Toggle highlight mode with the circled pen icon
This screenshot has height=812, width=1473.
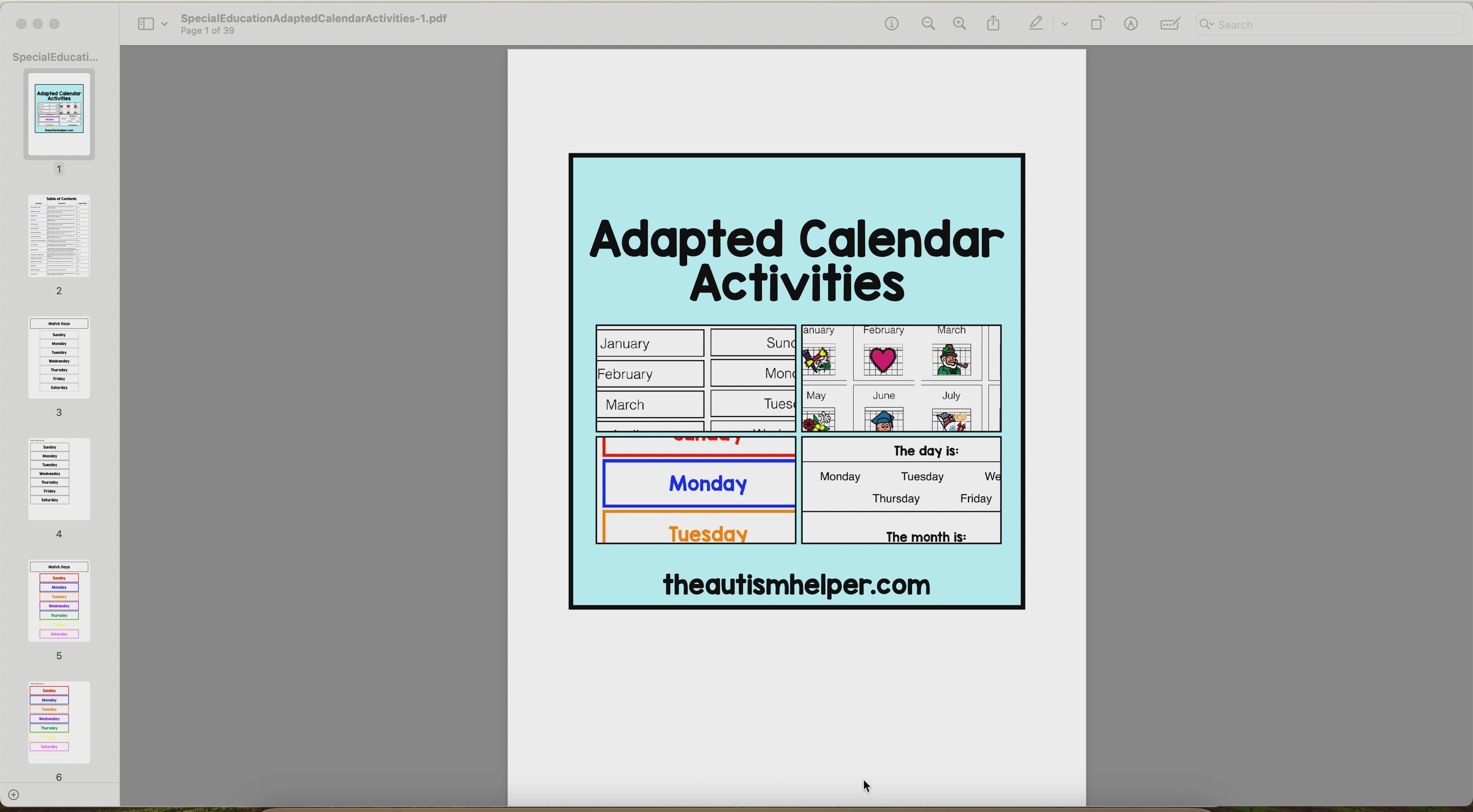point(1131,23)
